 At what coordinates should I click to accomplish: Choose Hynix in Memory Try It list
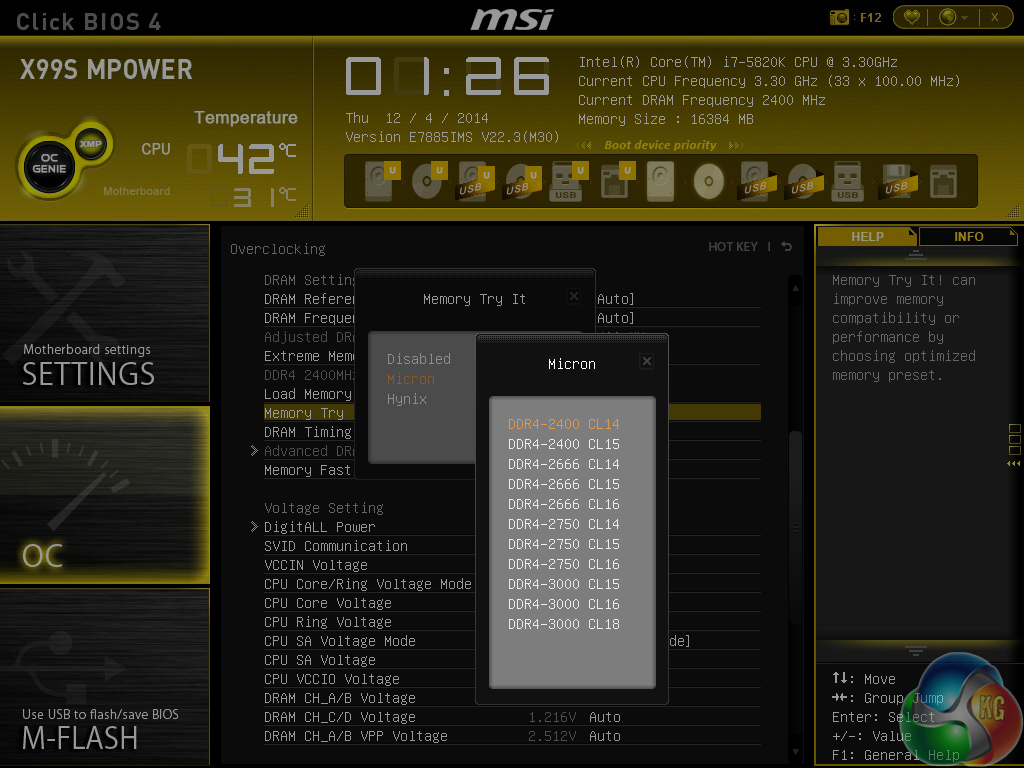407,399
